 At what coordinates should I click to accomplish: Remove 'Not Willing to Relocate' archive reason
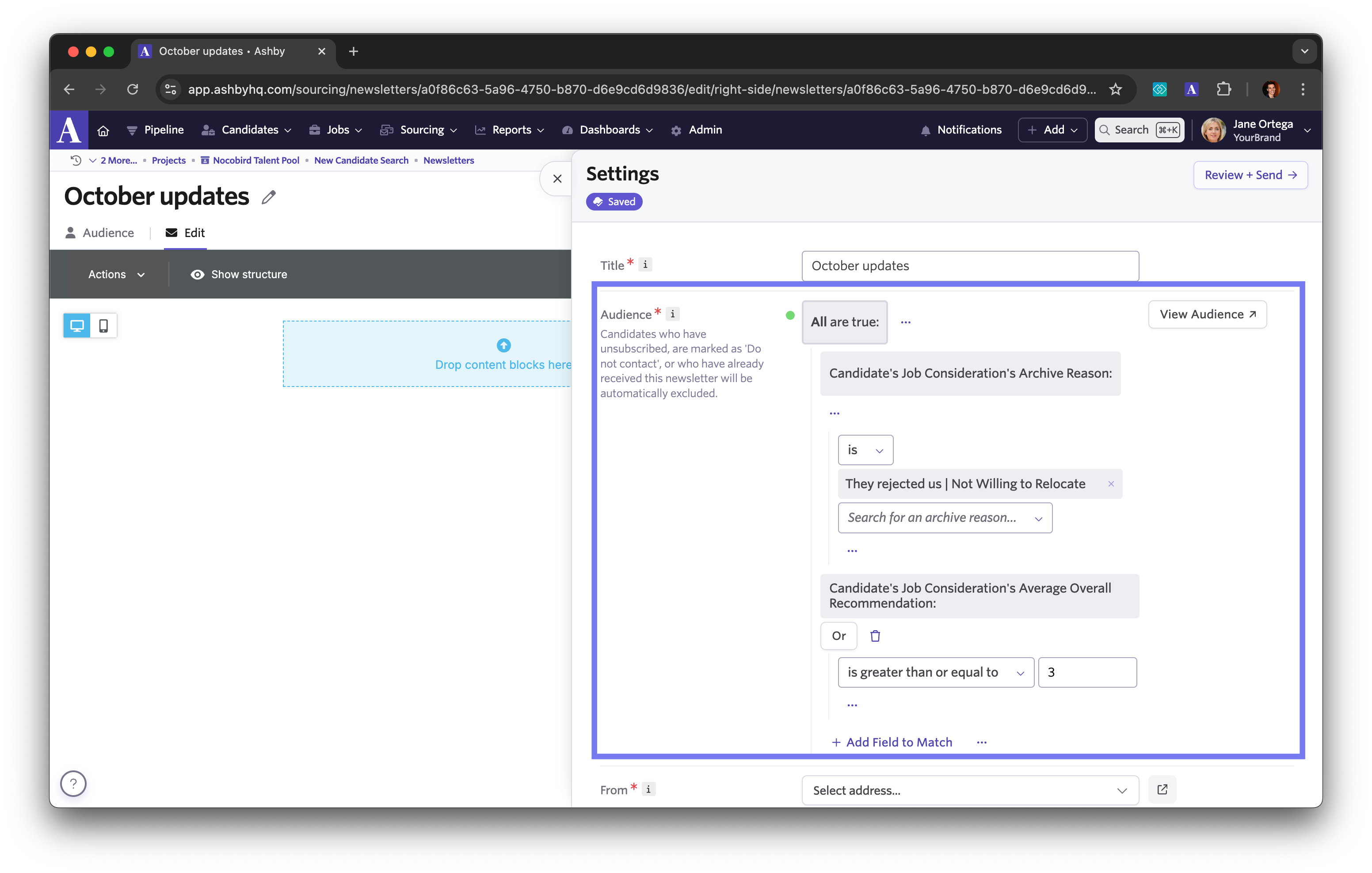point(1110,483)
